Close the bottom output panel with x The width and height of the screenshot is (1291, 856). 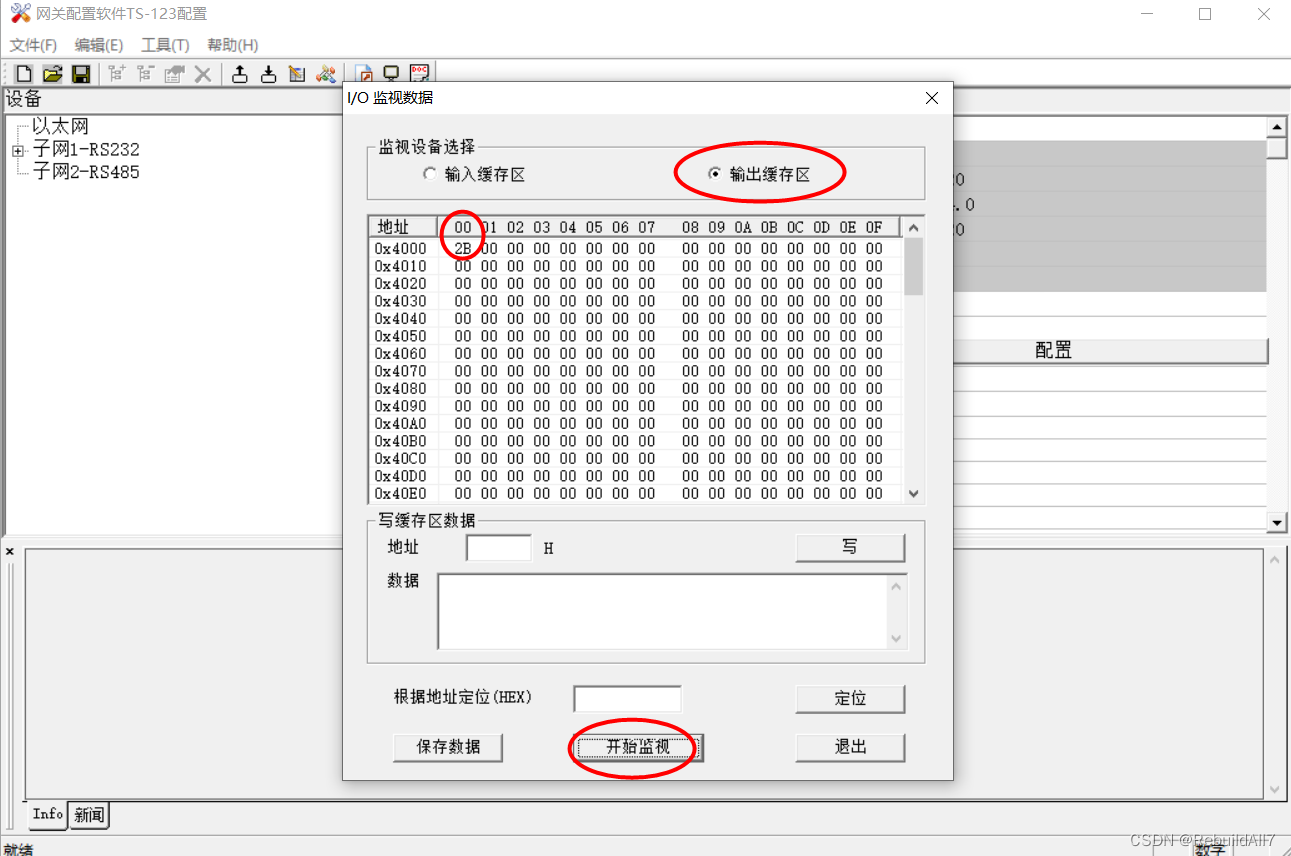(10, 551)
